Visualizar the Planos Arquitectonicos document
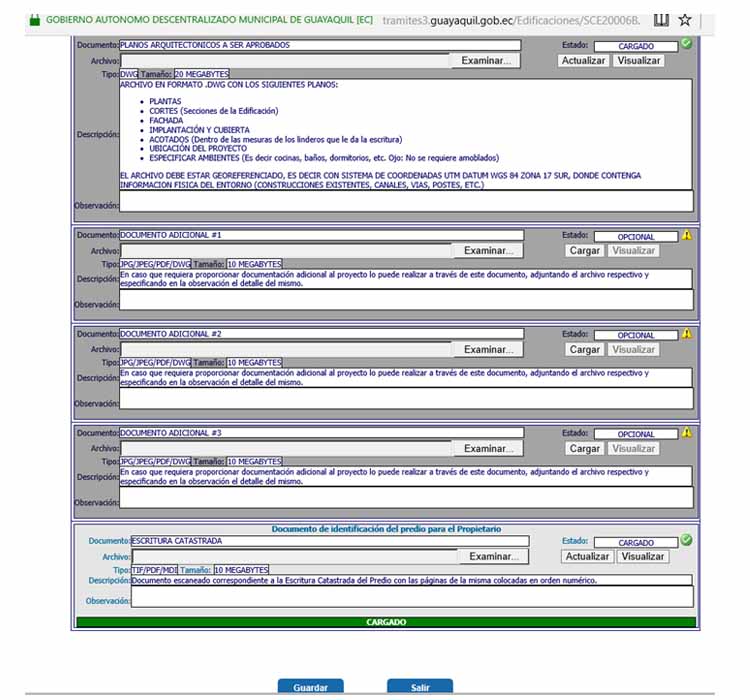This screenshot has height=700, width=750. pos(639,61)
